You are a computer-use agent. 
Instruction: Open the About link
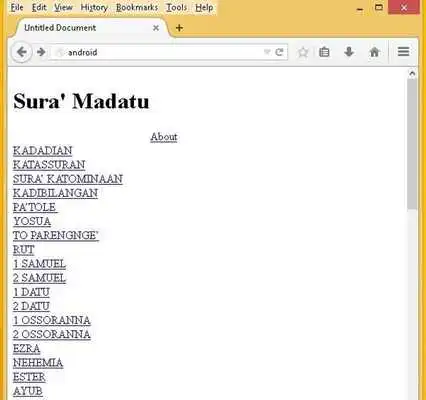click(164, 137)
